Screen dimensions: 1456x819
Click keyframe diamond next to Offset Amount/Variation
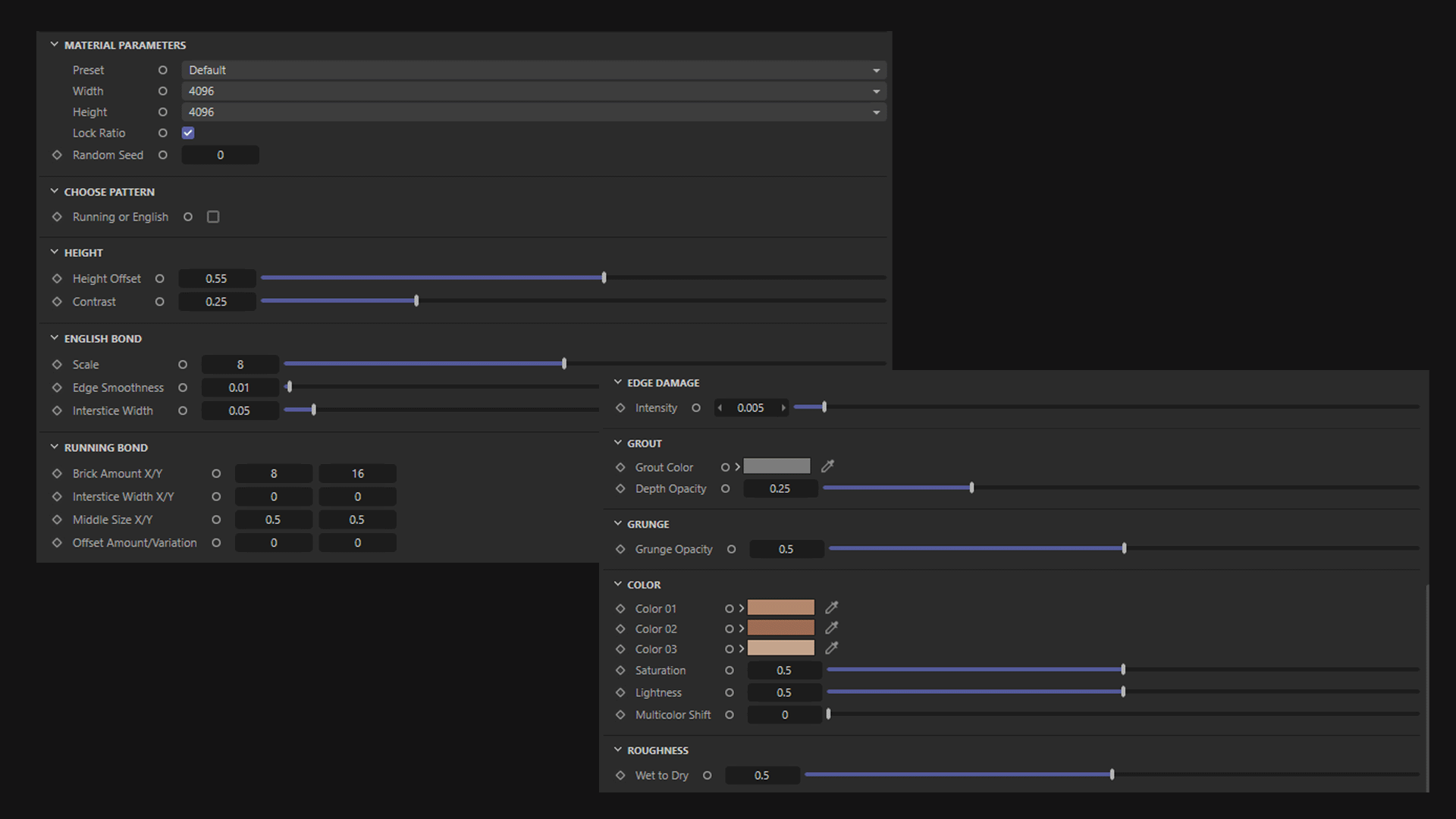point(57,543)
